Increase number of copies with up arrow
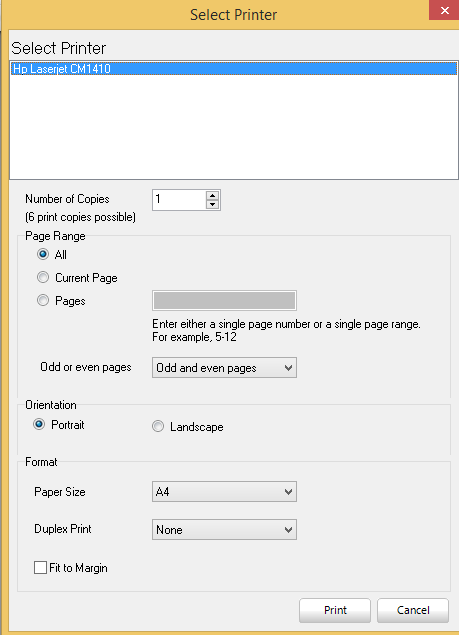Viewport: 459px width, 635px height. [x=212, y=196]
